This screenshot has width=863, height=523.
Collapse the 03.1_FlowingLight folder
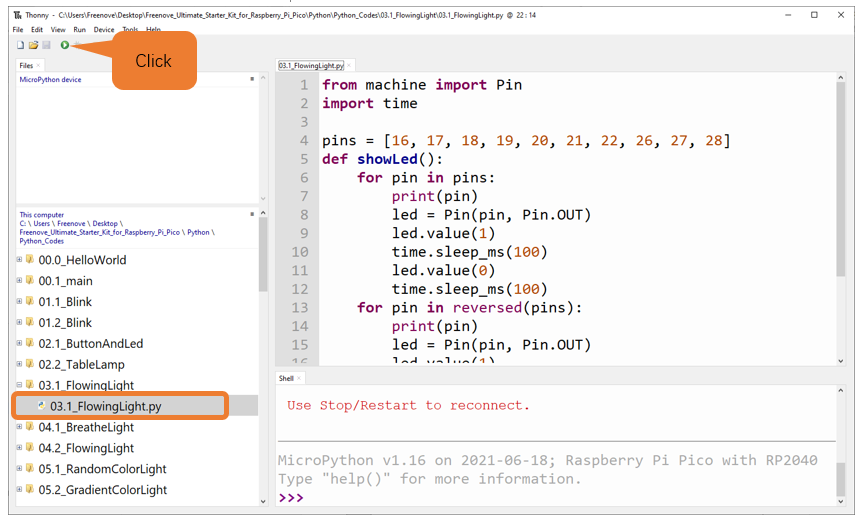19,385
